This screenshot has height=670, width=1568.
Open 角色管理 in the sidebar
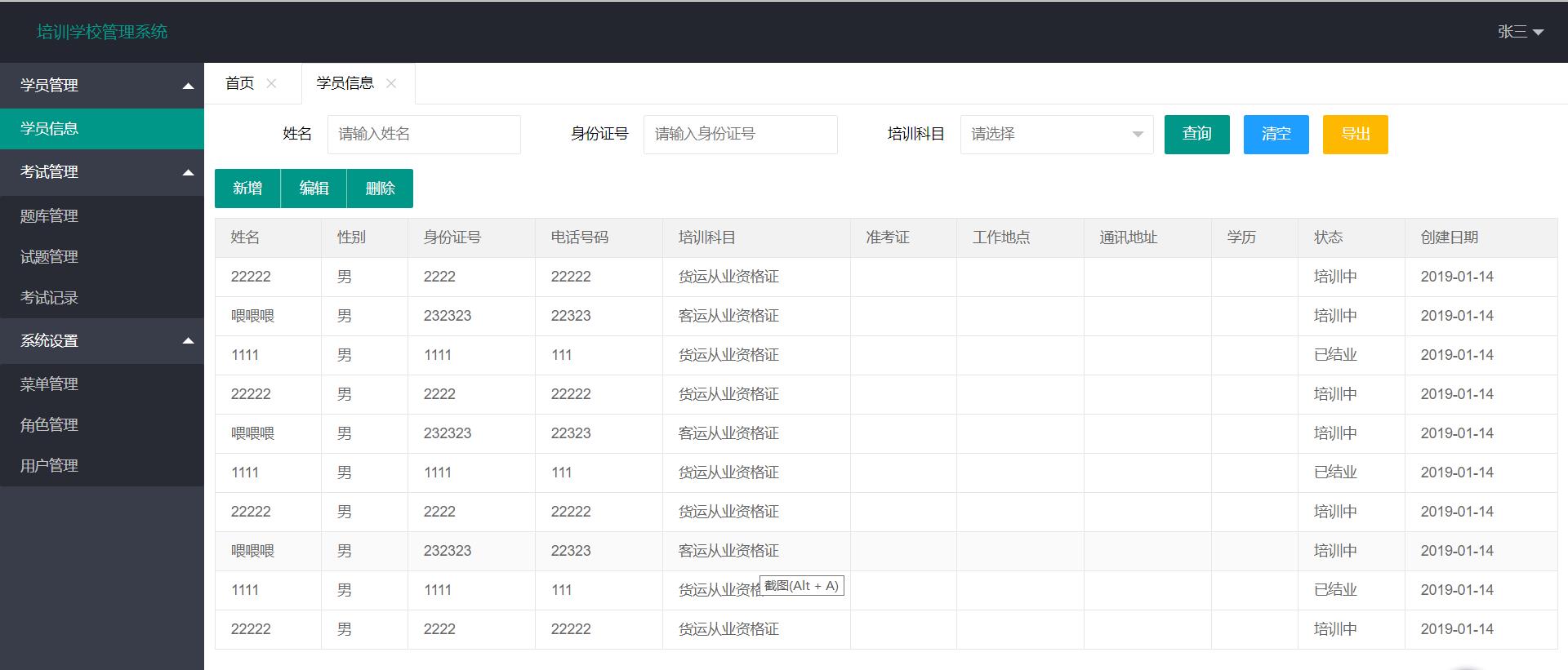102,425
